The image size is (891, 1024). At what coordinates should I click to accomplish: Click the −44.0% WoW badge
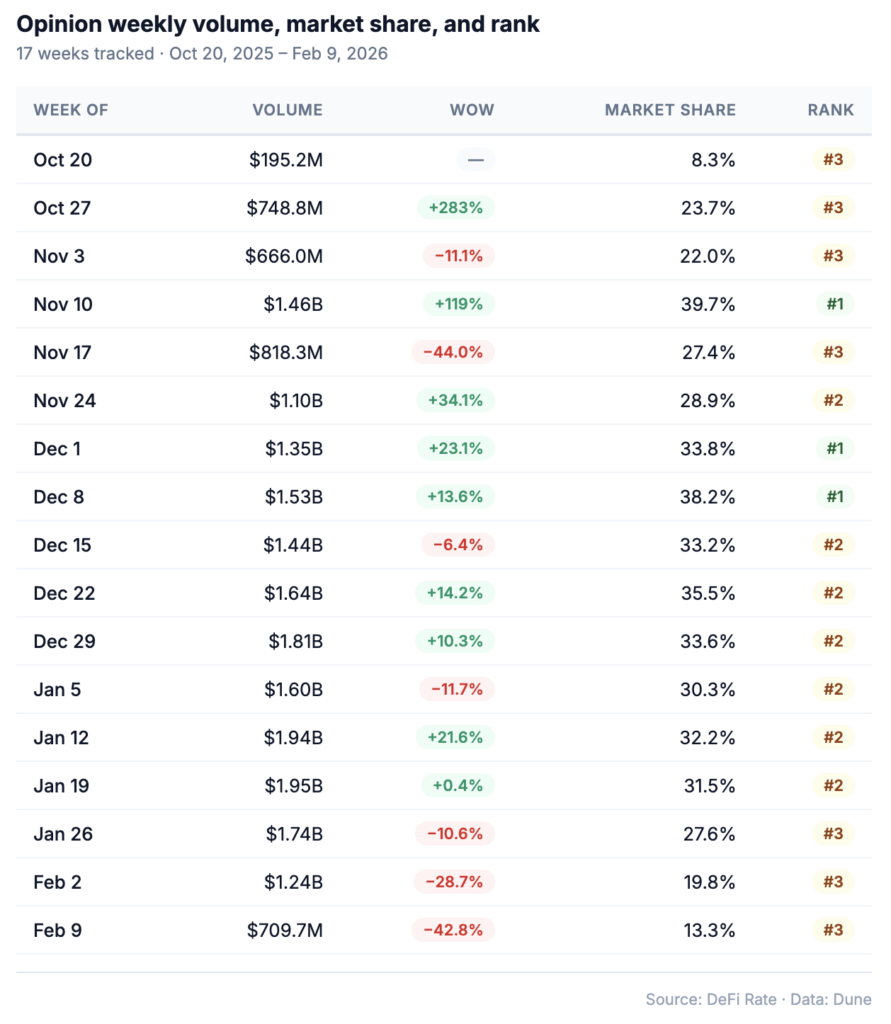tap(453, 352)
